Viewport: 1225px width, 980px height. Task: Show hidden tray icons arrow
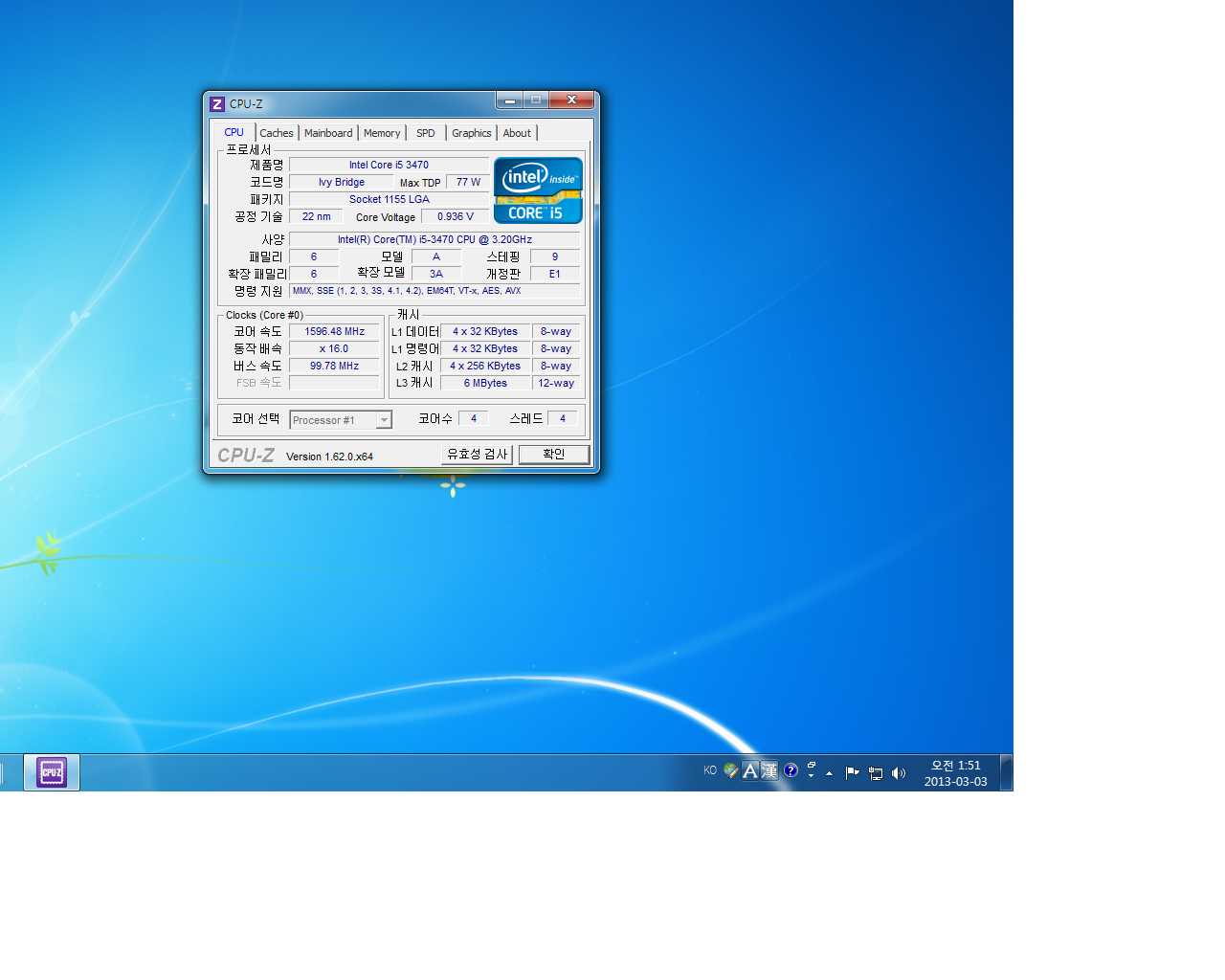pyautogui.click(x=829, y=773)
